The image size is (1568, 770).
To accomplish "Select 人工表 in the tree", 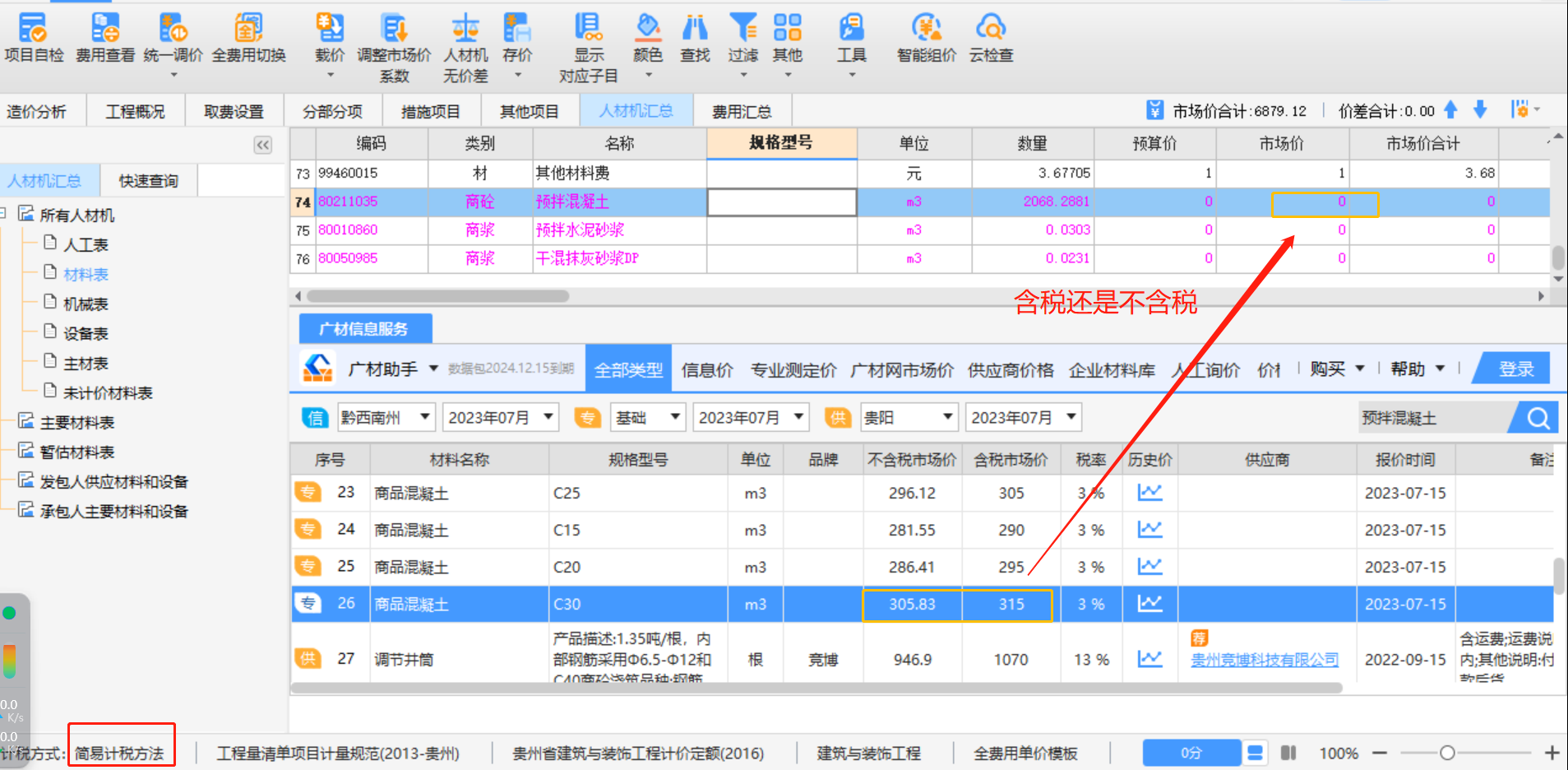I will [86, 244].
